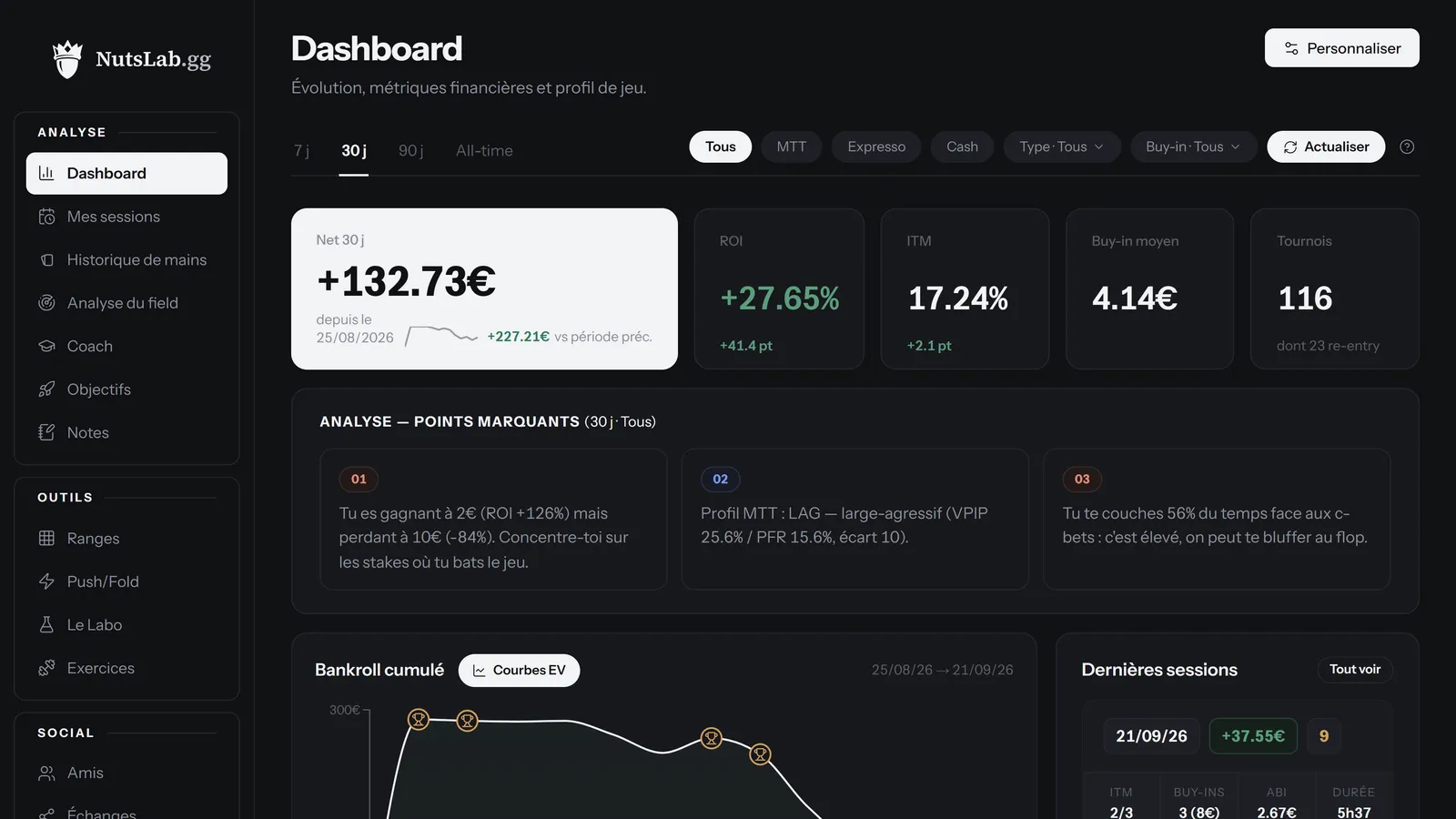Open the ROI +27.65% metric card
This screenshot has width=1456, height=819.
[x=779, y=288]
